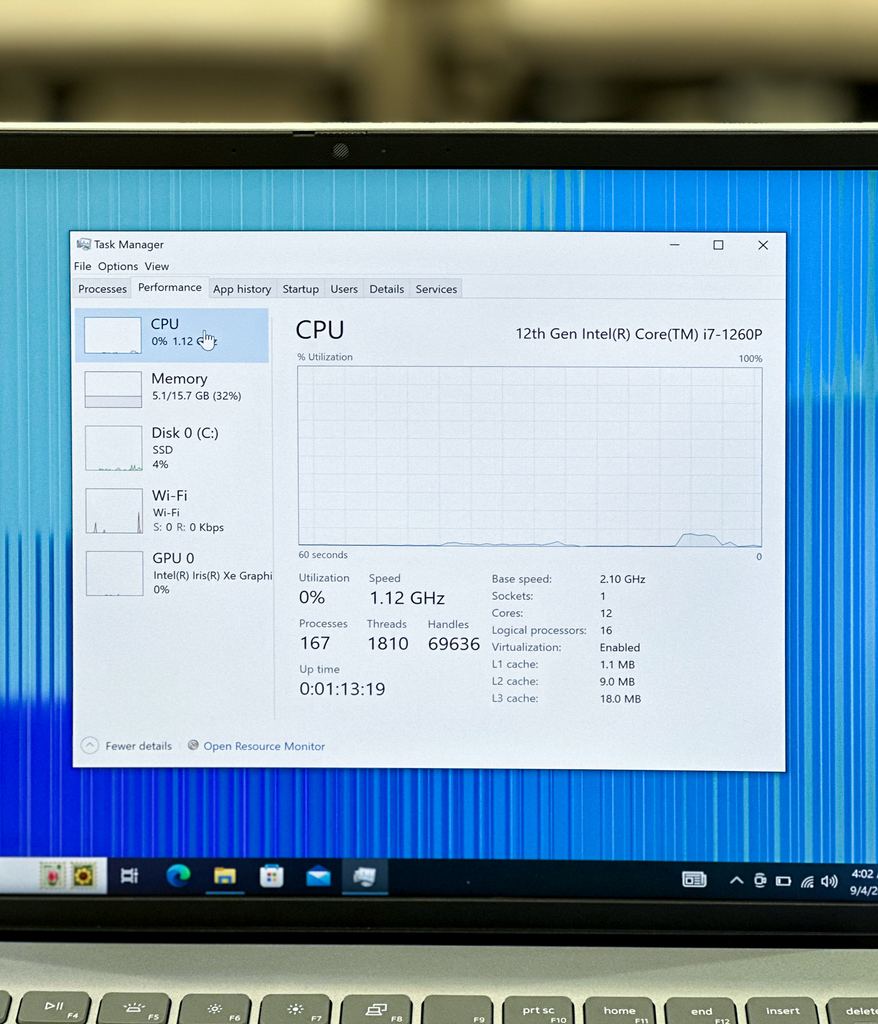Select the CPU entry in sidebar
Image resolution: width=878 pixels, height=1024 pixels.
[172, 335]
